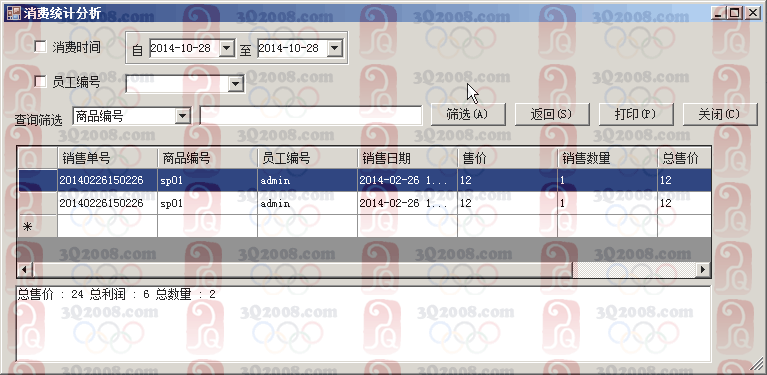Select the second sales record row header
Viewport: 767px width, 375px height.
[38, 203]
